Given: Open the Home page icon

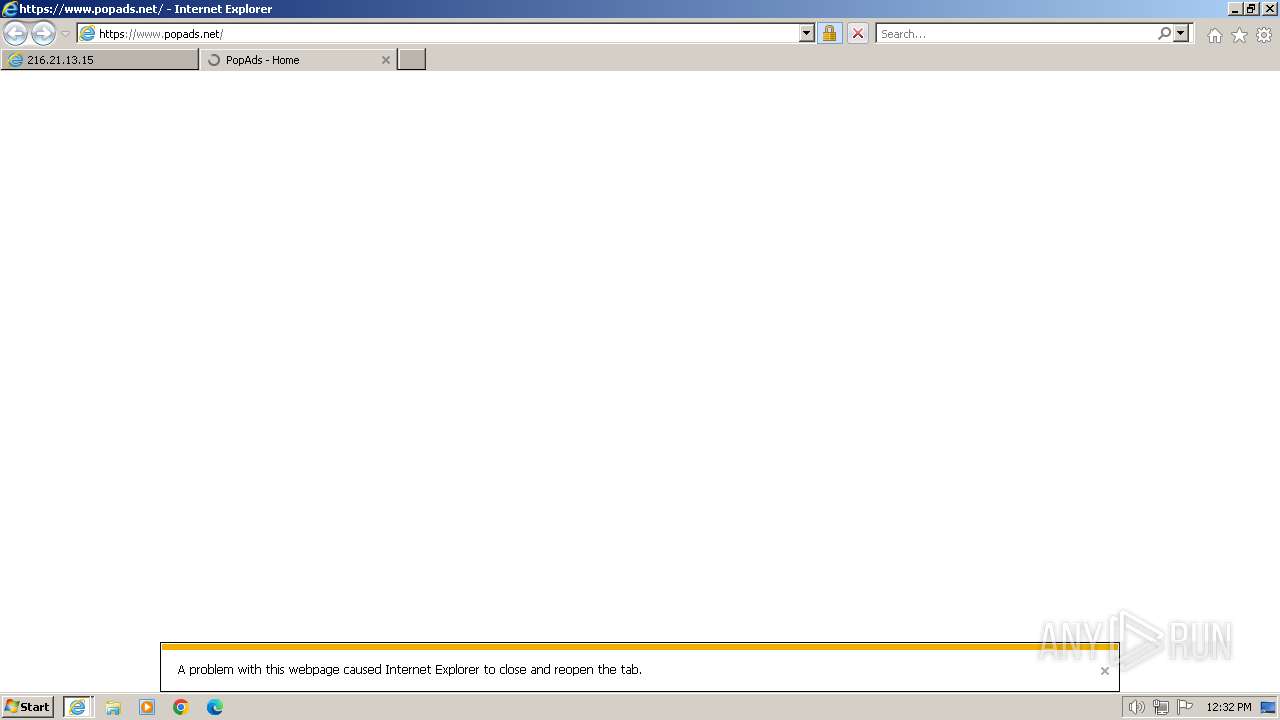Looking at the screenshot, I should [x=1214, y=35].
